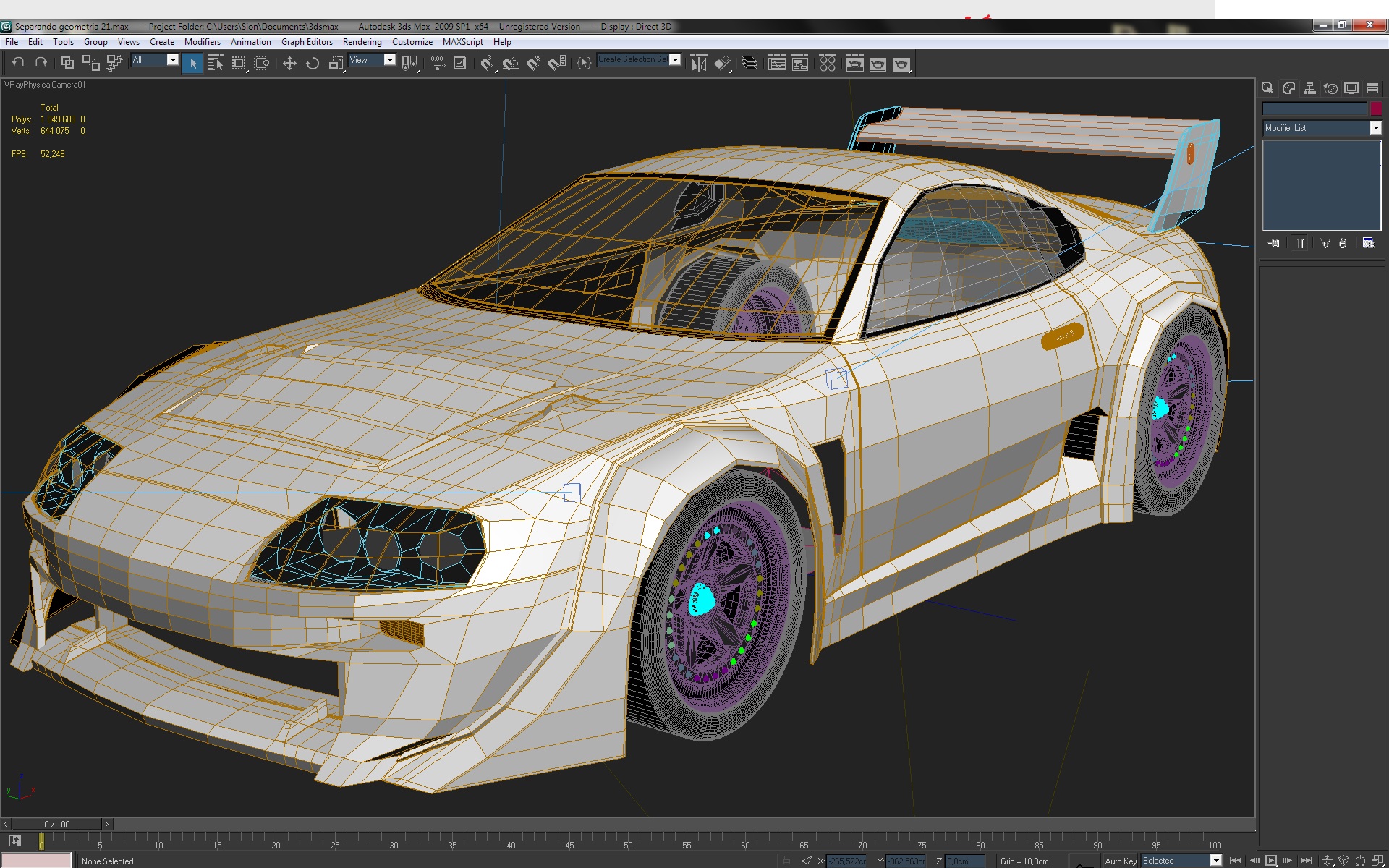Open the Layer Manager icon
The image size is (1389, 868).
(x=750, y=64)
